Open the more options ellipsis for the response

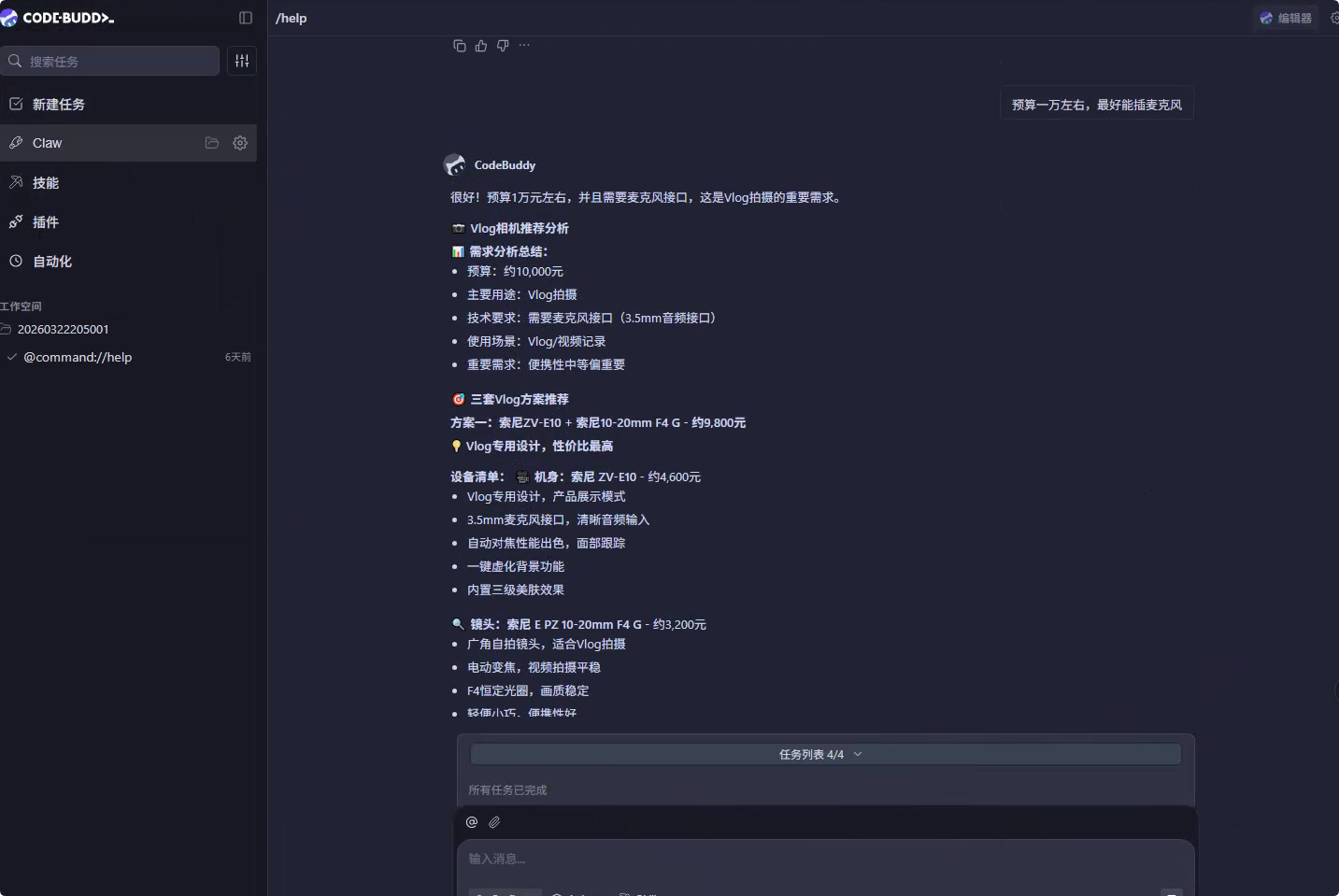pyautogui.click(x=524, y=45)
